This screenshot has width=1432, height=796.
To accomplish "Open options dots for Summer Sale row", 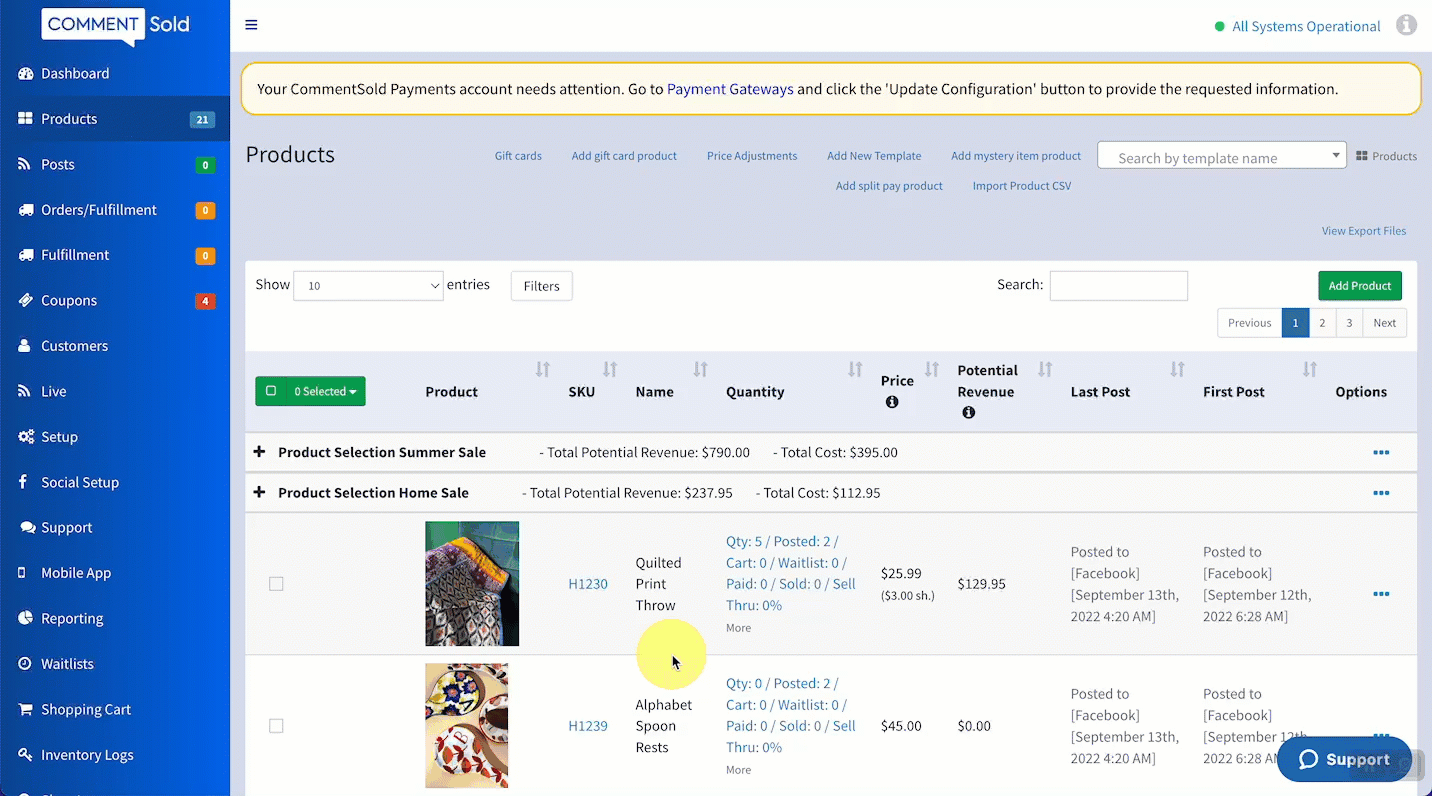I will click(x=1381, y=453).
